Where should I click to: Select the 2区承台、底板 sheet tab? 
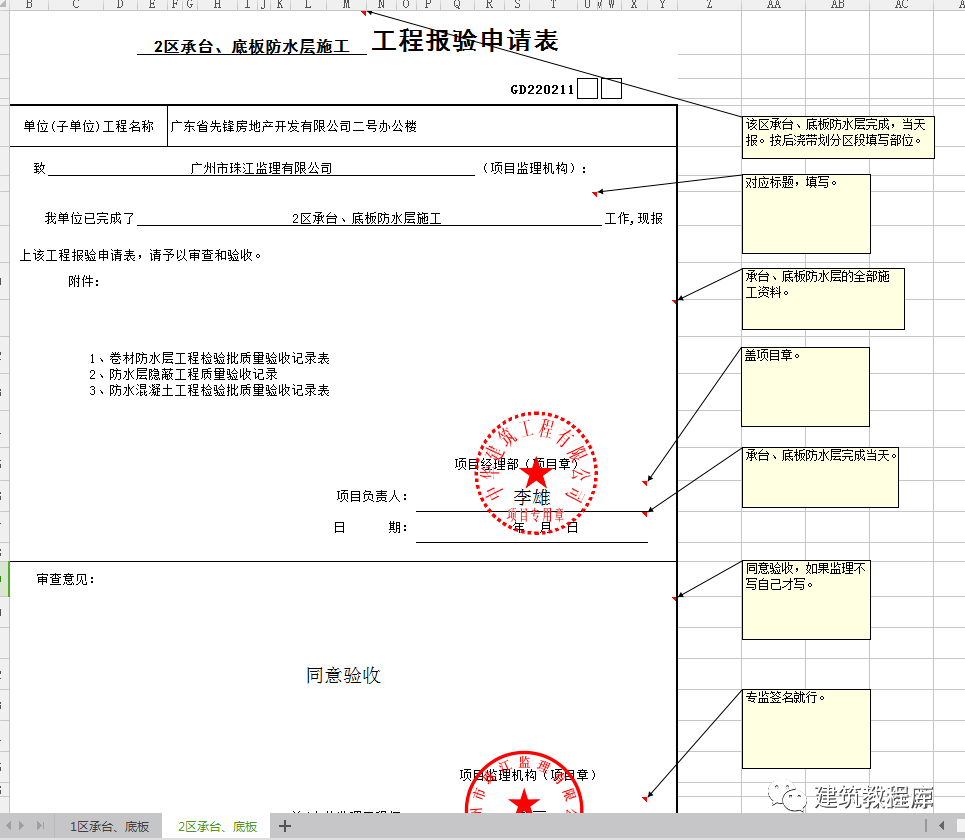(217, 826)
